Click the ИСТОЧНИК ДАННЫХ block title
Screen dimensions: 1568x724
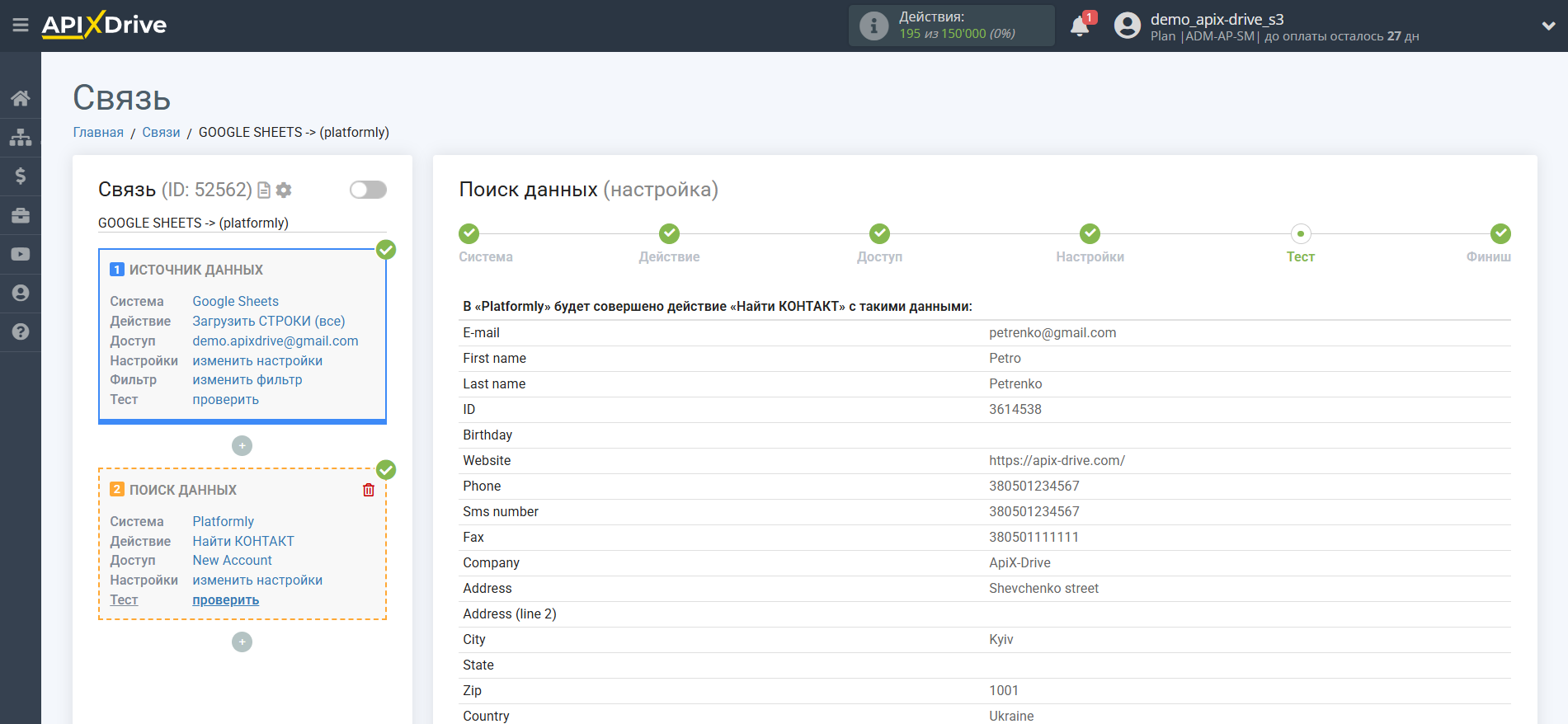196,270
